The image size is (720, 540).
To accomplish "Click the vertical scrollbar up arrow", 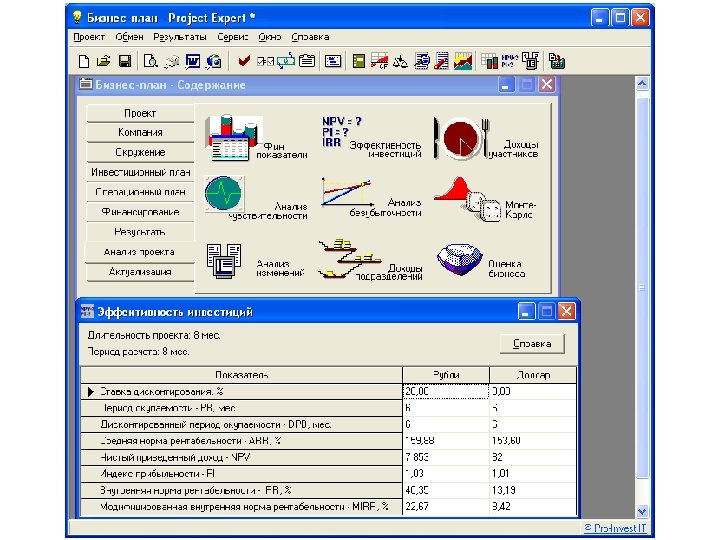I will tap(642, 84).
